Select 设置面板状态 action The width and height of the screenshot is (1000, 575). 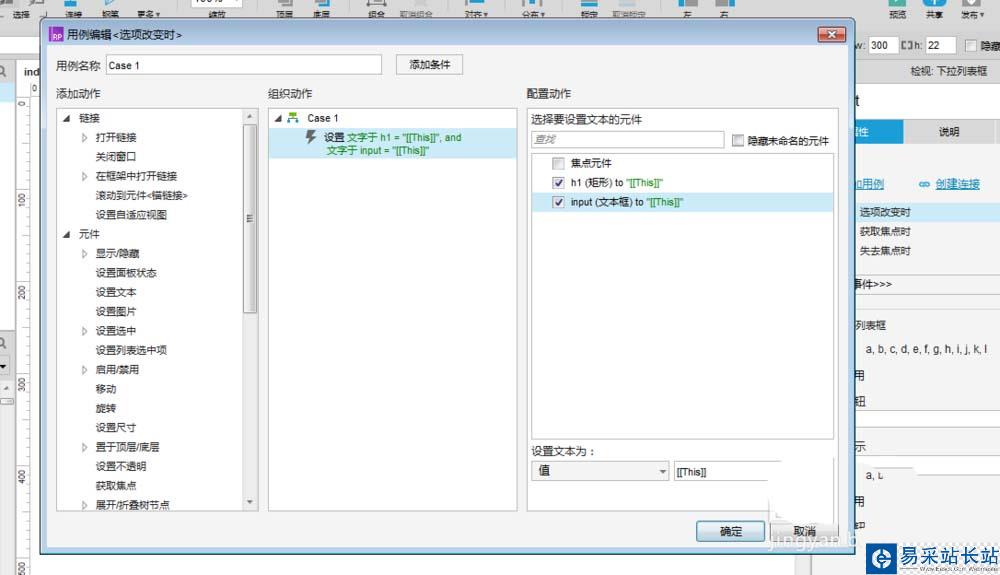point(126,273)
